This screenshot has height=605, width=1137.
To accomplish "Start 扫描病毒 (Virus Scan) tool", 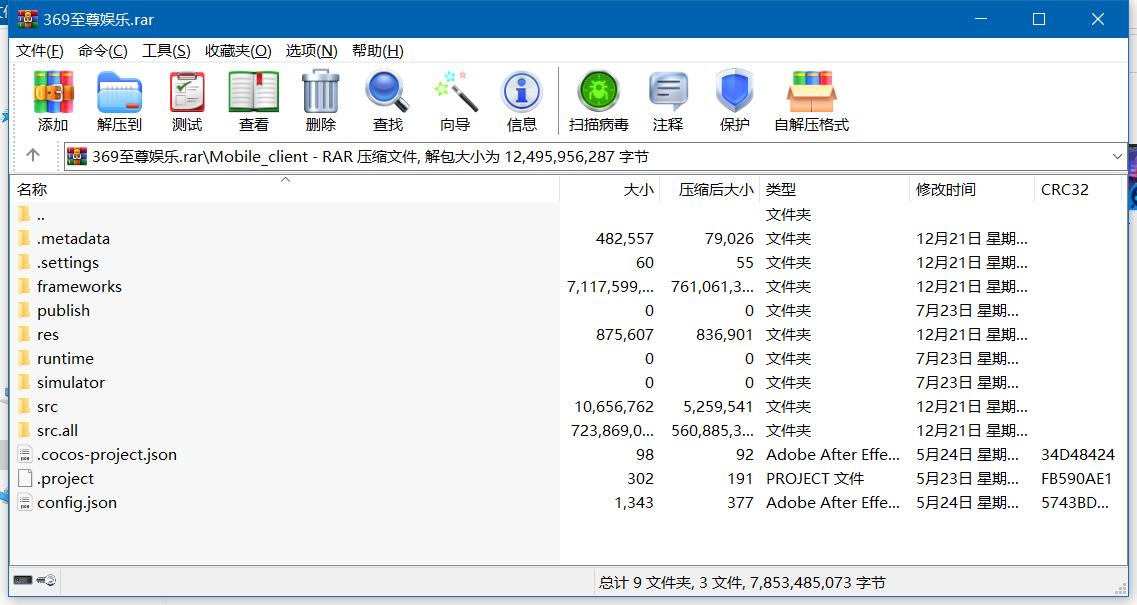I will [x=598, y=101].
